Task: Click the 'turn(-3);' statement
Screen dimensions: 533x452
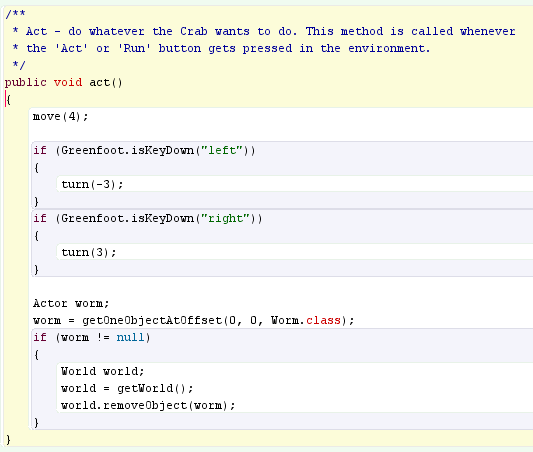Action: (92, 185)
